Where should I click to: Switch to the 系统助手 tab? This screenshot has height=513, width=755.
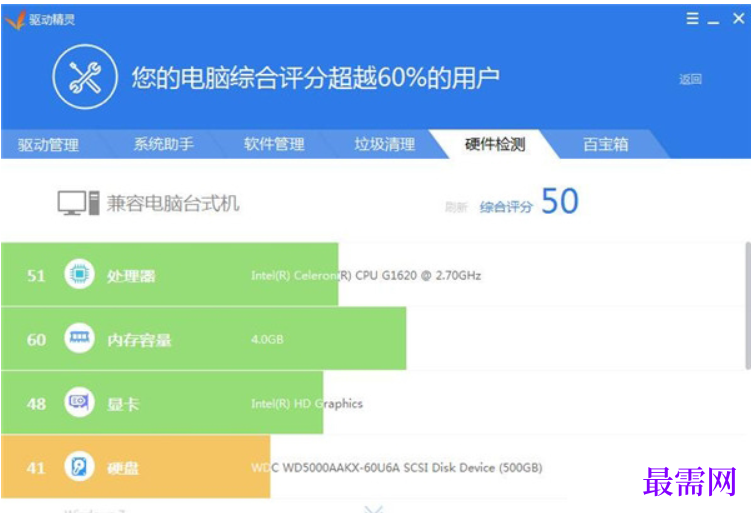[x=164, y=144]
